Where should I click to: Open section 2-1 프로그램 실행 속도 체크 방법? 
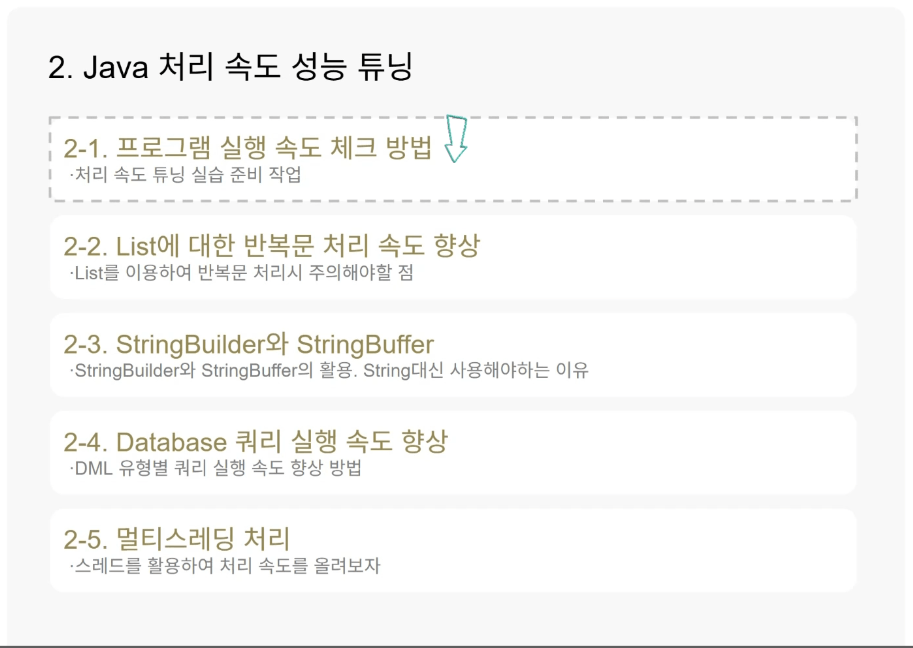(x=247, y=147)
